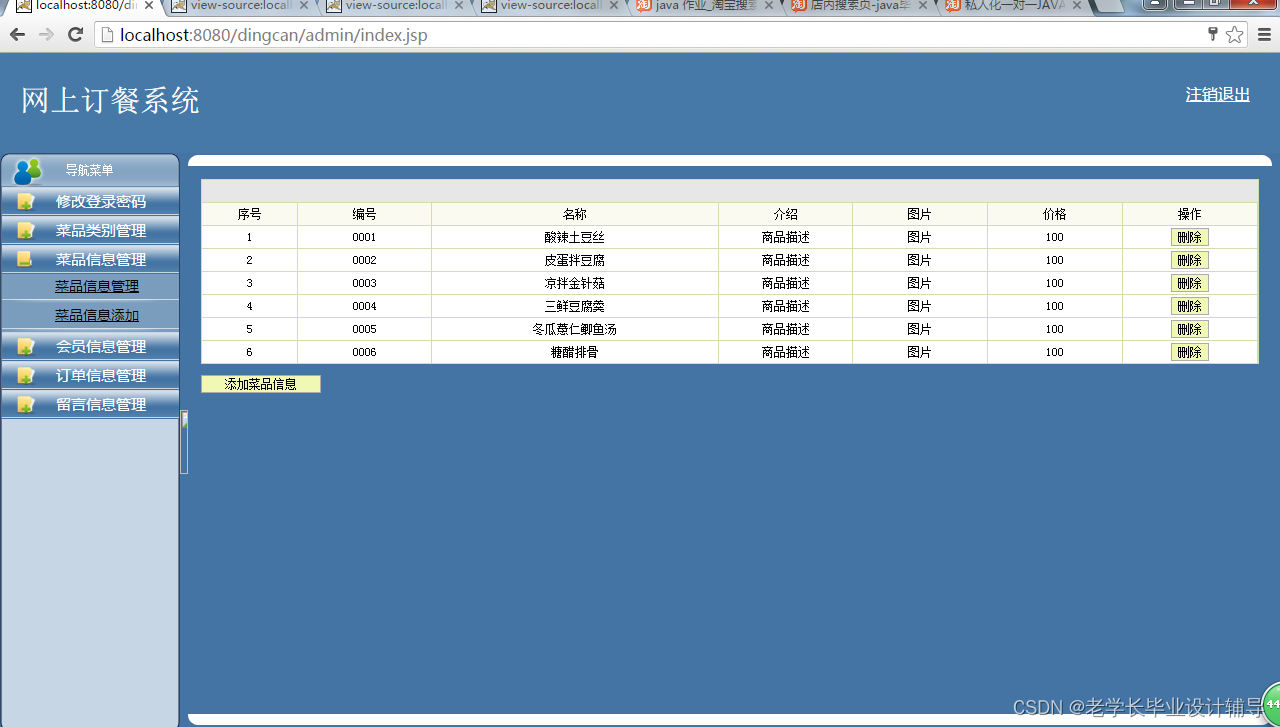Click 商品描述 in the 0003 row

pos(786,283)
